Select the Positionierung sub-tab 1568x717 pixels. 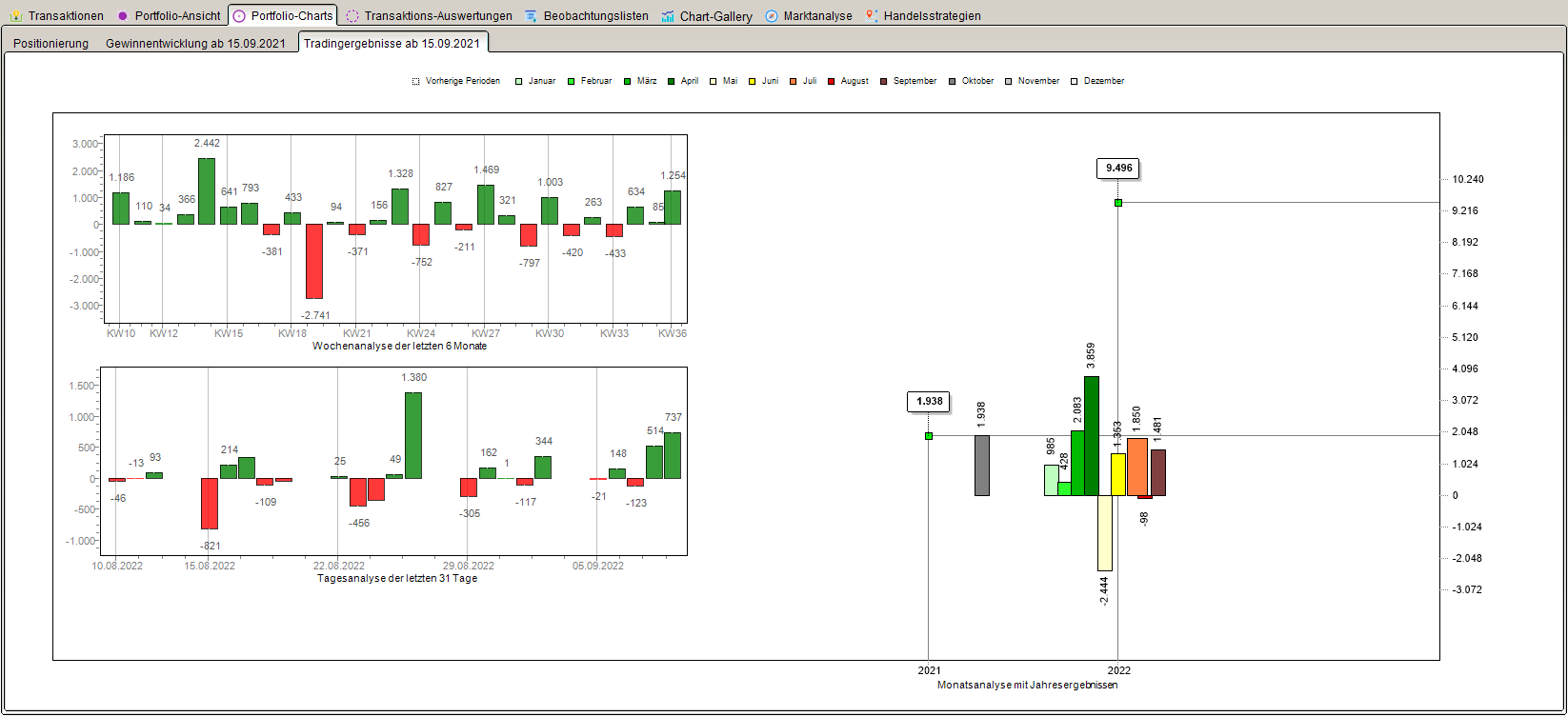point(51,44)
